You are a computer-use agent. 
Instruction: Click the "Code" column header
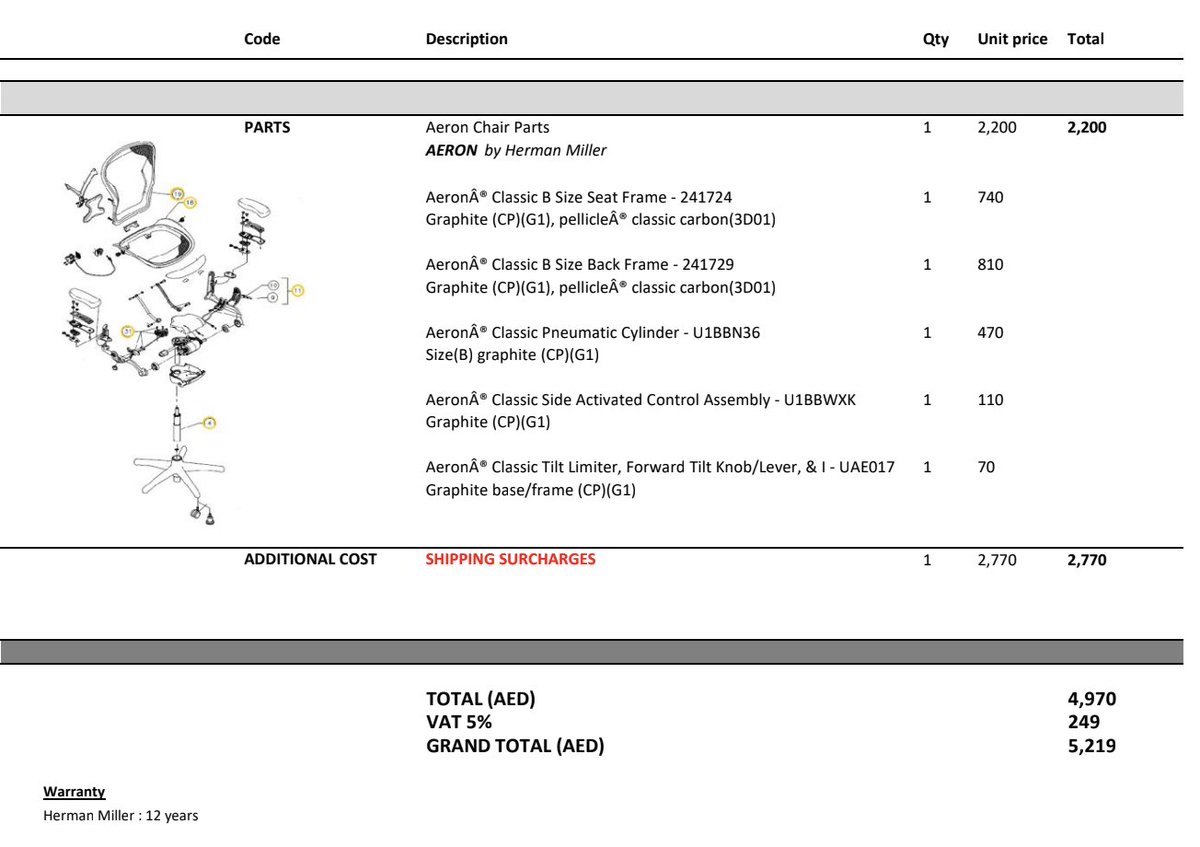pos(262,39)
